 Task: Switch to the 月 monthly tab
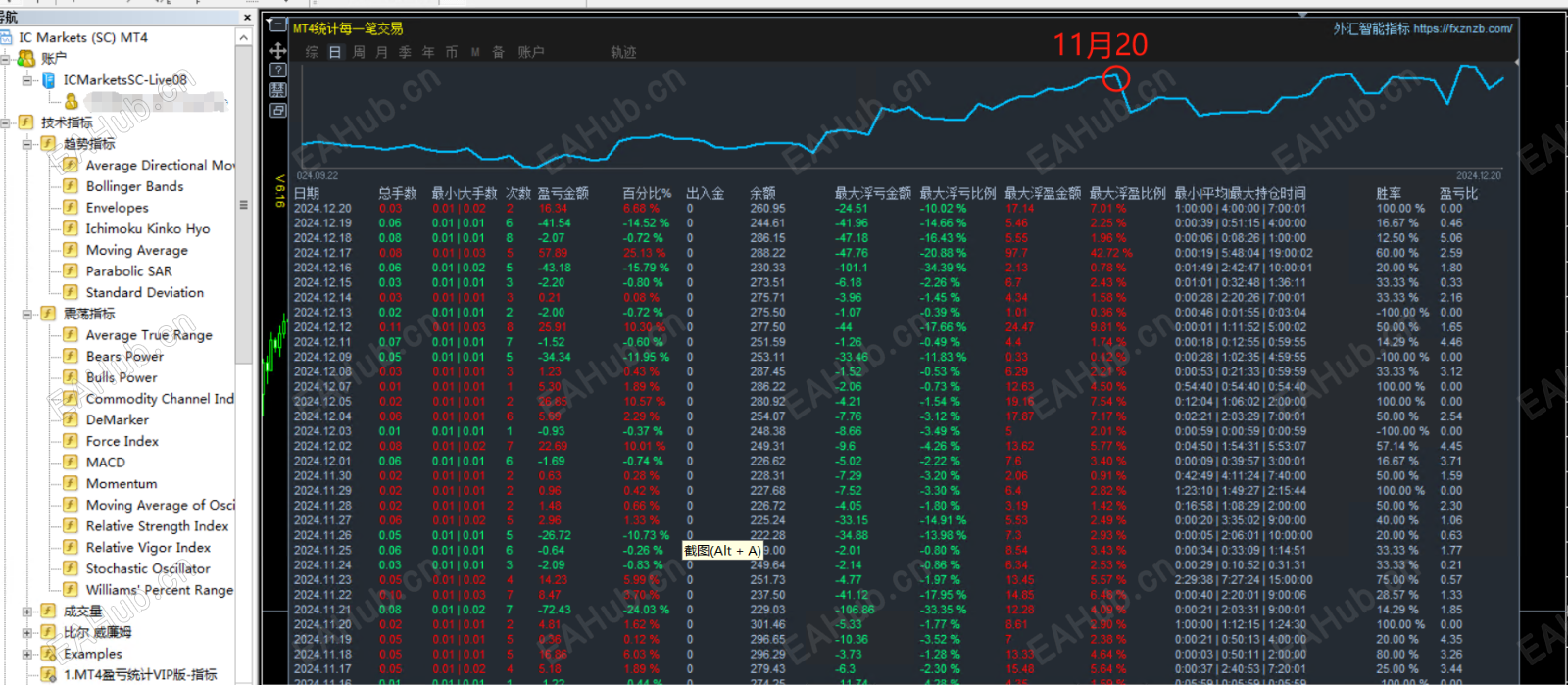click(382, 52)
